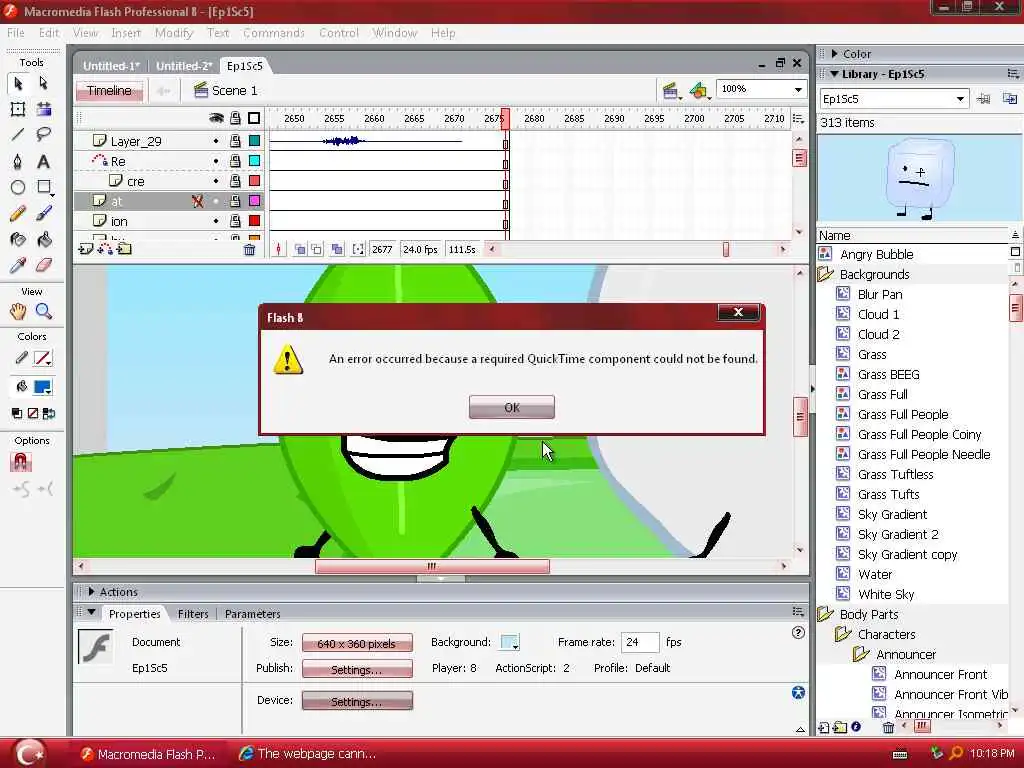The image size is (1024, 768).
Task: Open the library Ep1Sc5 document dropdown
Action: [960, 99]
